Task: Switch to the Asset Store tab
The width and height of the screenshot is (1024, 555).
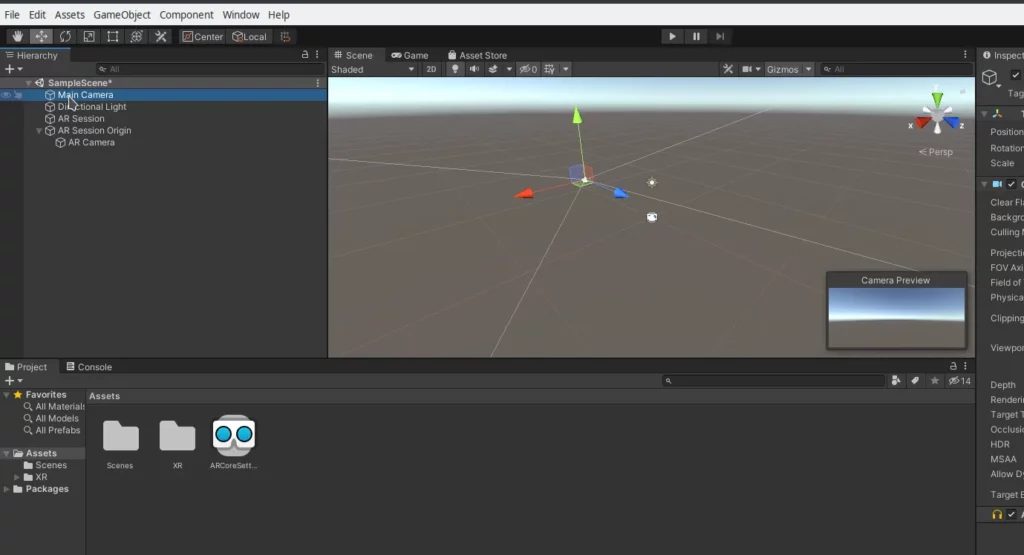Action: (x=477, y=56)
